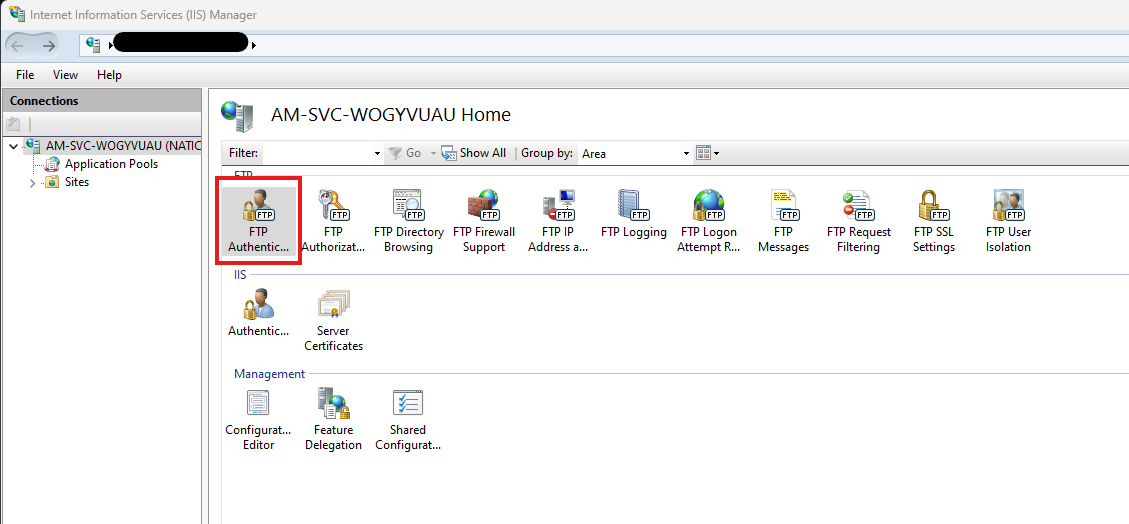1129x524 pixels.
Task: Open FTP Authorization Rules icon
Action: coord(333,222)
